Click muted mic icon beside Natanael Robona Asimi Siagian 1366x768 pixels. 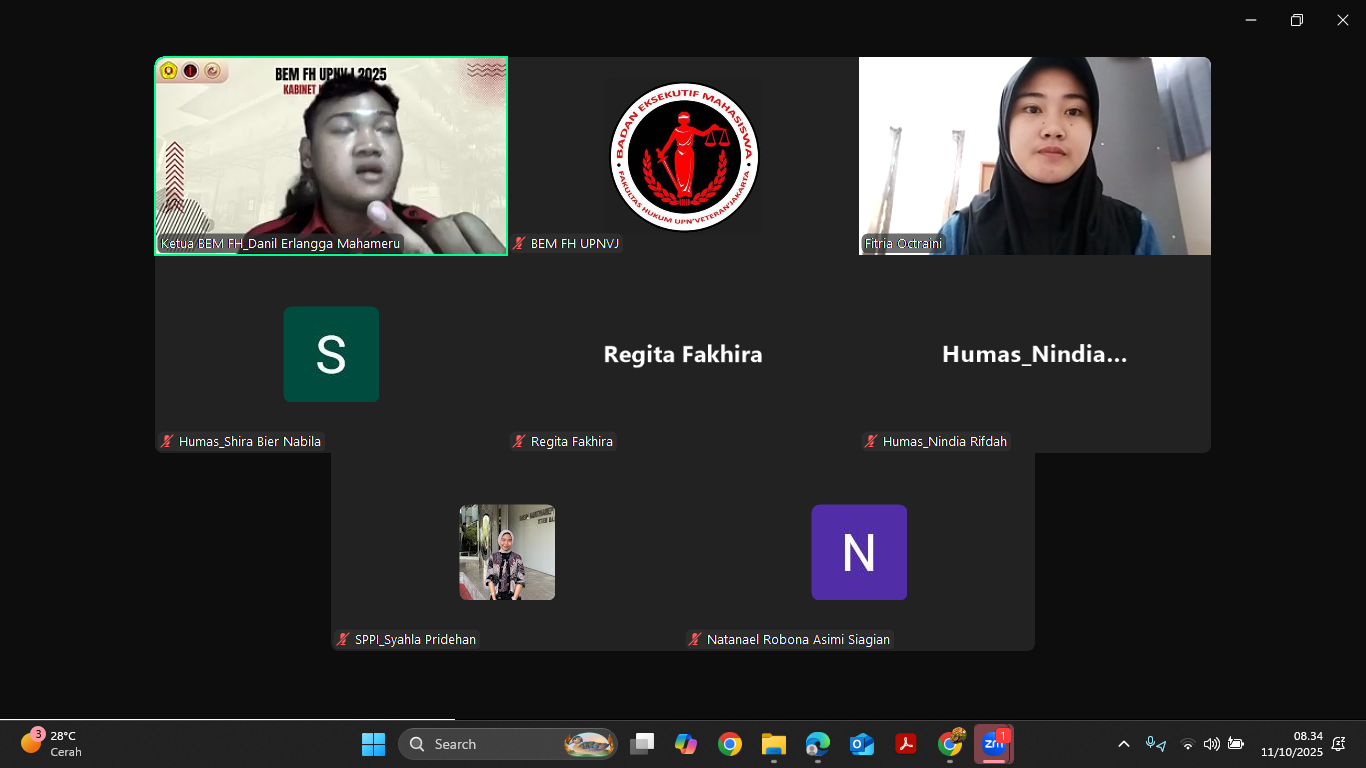(x=695, y=639)
